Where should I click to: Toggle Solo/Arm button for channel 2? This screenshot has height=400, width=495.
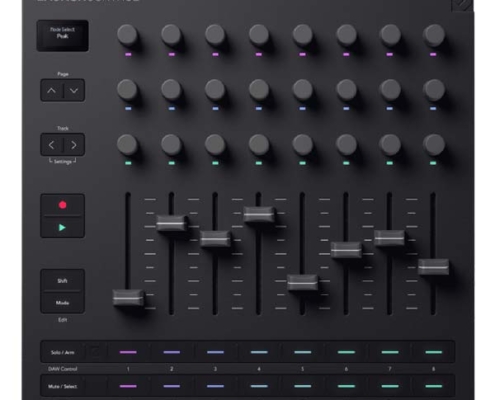tap(172, 352)
